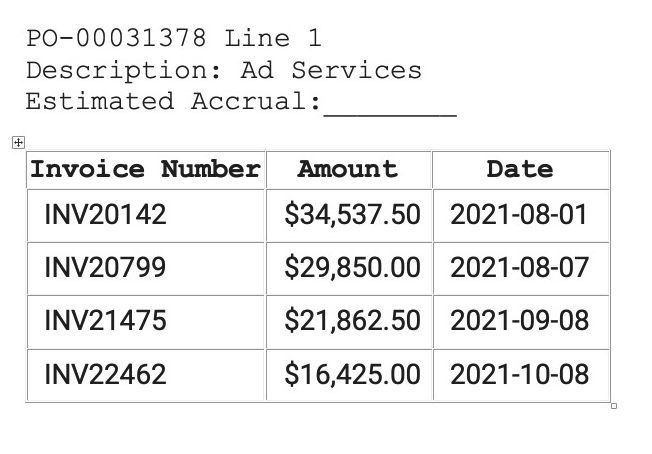
Task: Click date 2021-08-07
Action: [x=519, y=267]
